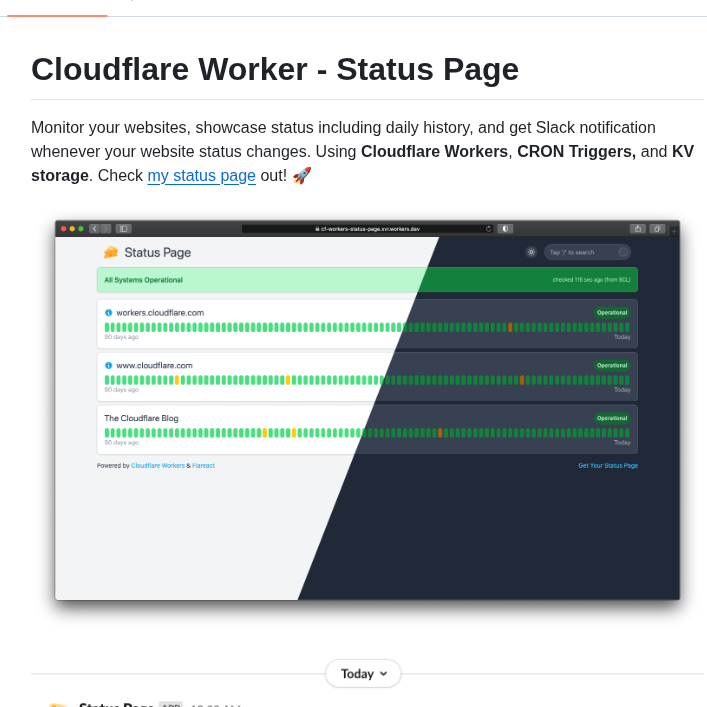Click the bold "KV" text in description
This screenshot has height=707, width=707.
[x=683, y=152]
